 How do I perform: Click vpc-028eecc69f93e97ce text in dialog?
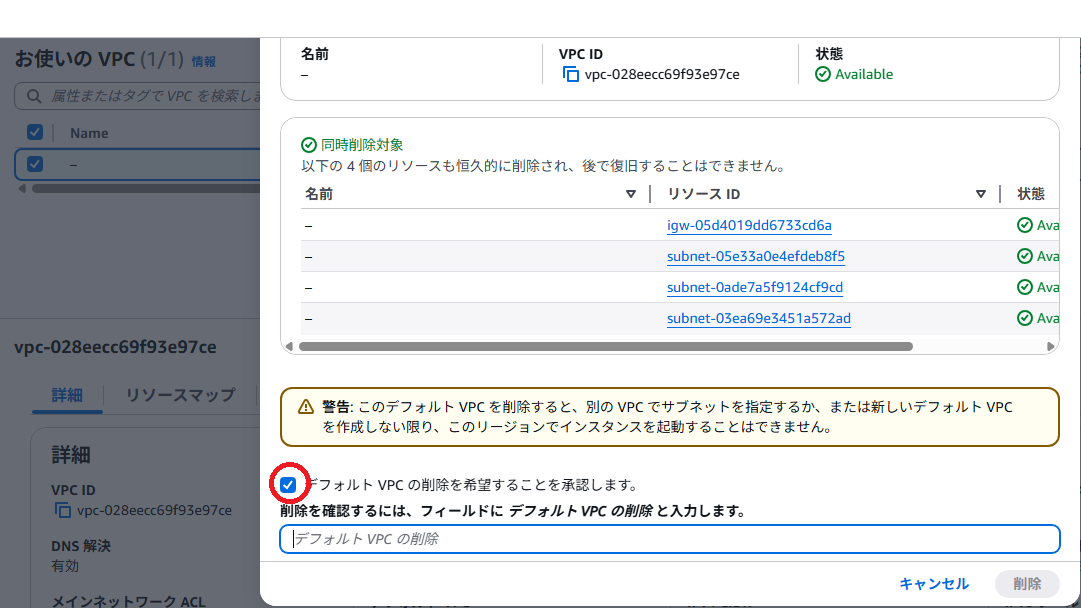(662, 74)
